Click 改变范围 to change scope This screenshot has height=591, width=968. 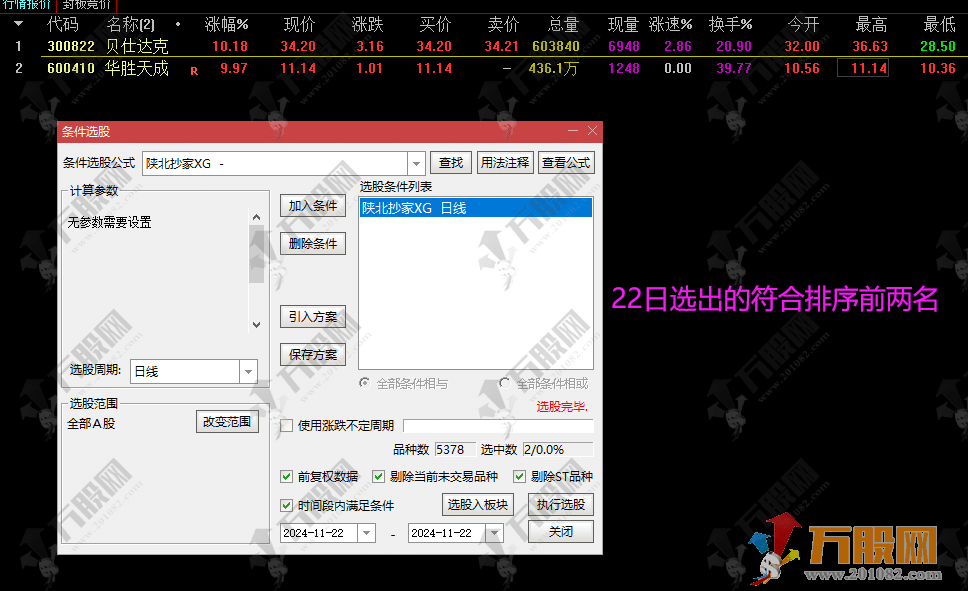(x=227, y=422)
